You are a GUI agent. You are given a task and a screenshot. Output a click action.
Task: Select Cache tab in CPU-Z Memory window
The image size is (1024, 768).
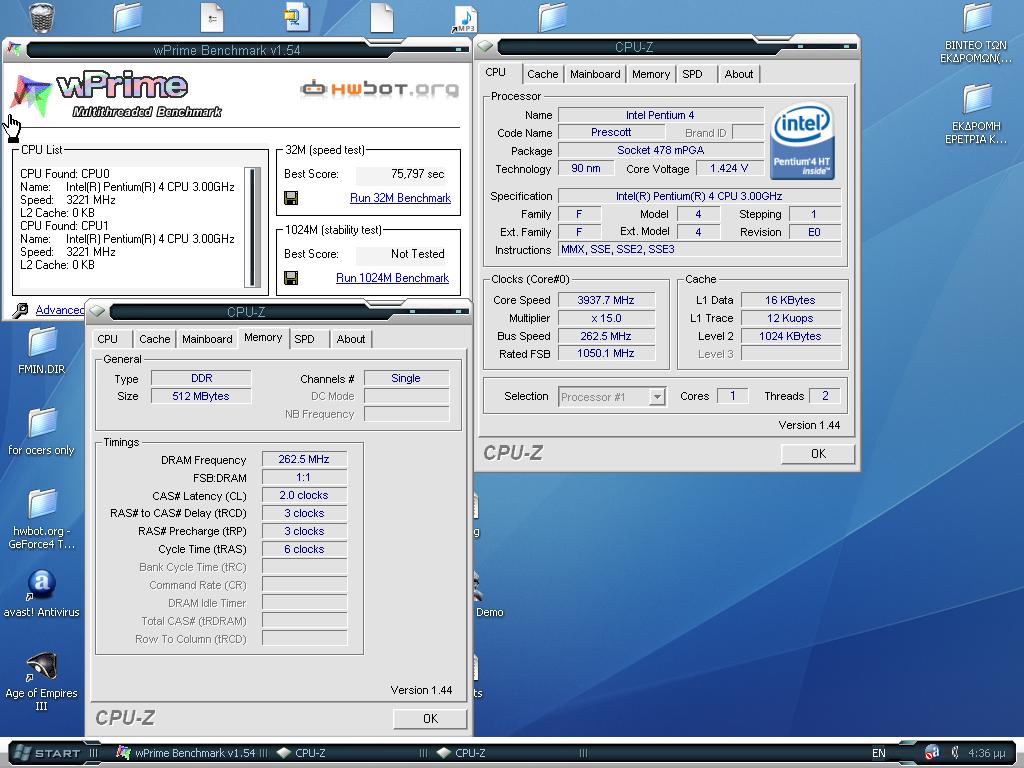click(155, 339)
